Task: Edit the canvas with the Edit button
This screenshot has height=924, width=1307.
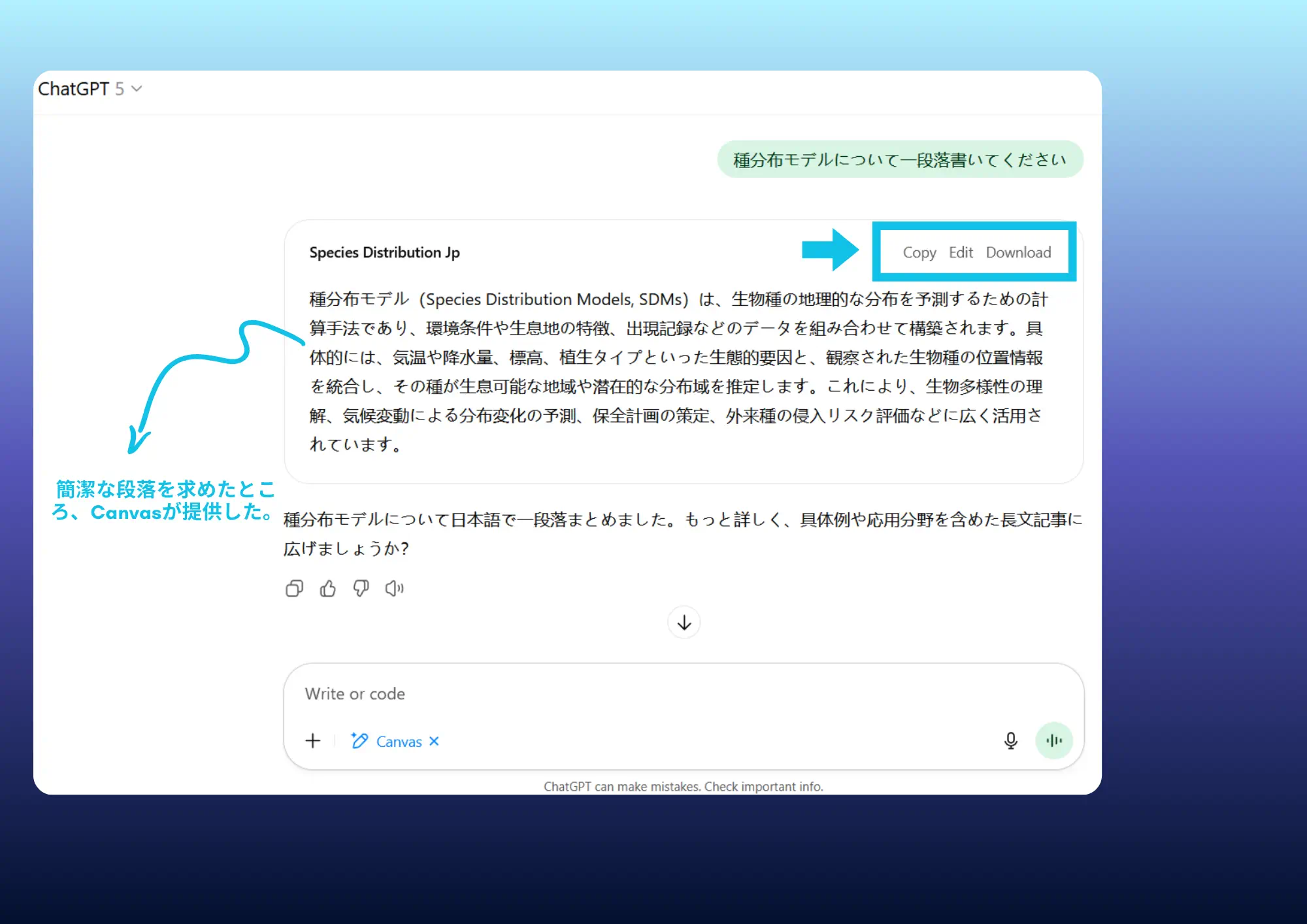Action: (961, 252)
